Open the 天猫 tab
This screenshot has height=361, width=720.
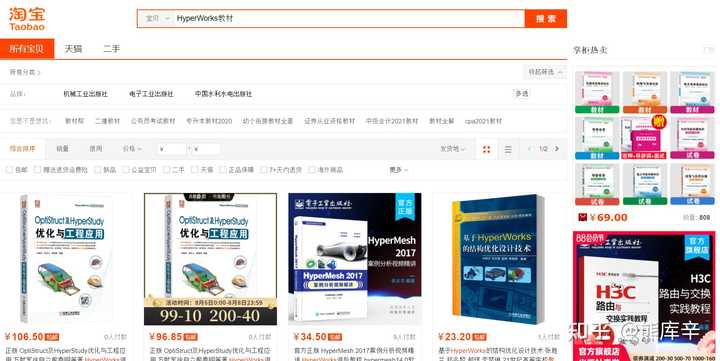pos(73,49)
